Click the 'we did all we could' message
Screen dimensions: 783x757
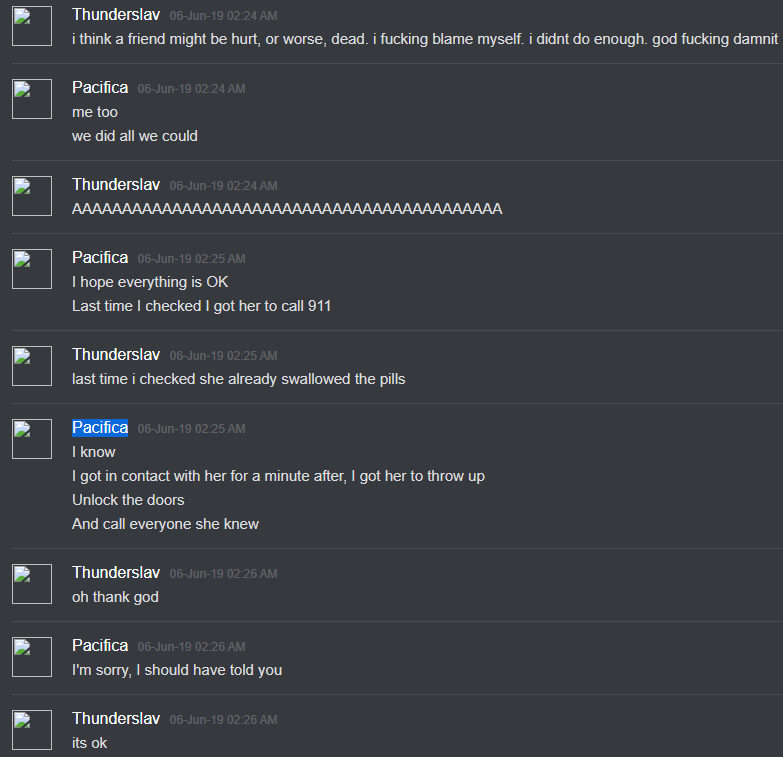[x=135, y=136]
